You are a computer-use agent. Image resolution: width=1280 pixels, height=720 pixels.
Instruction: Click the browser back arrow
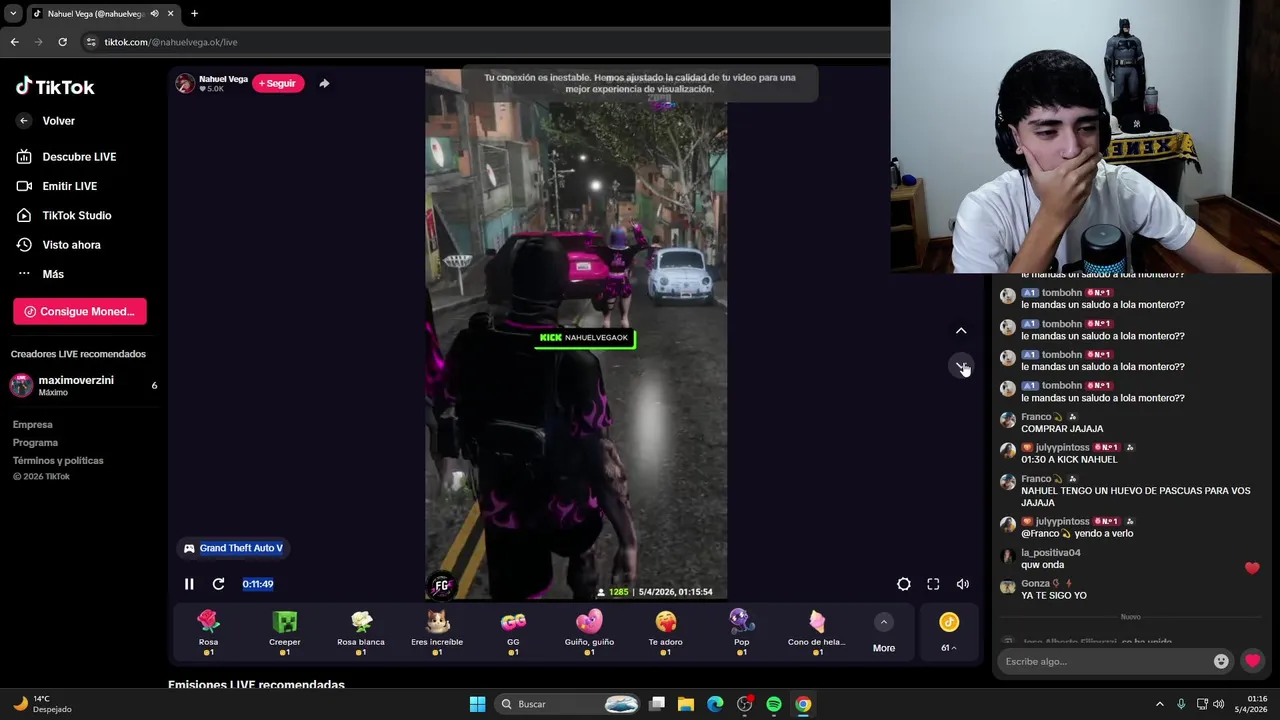click(x=14, y=42)
